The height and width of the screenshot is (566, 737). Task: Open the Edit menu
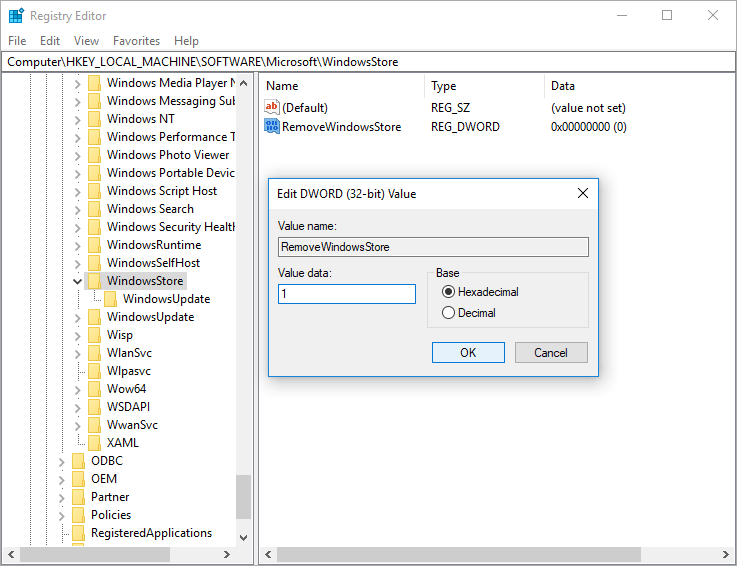click(50, 41)
